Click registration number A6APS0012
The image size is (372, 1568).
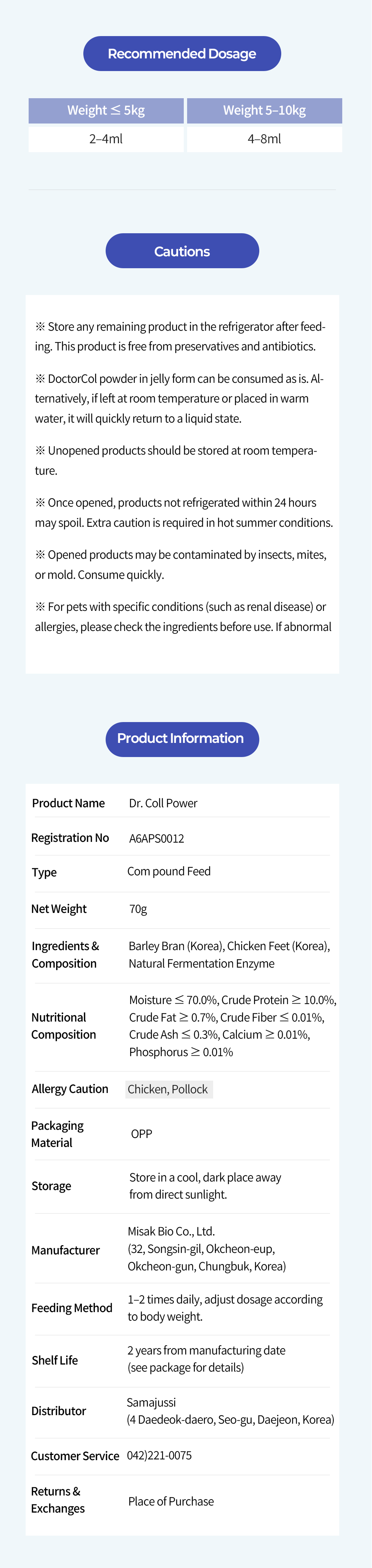click(x=157, y=838)
